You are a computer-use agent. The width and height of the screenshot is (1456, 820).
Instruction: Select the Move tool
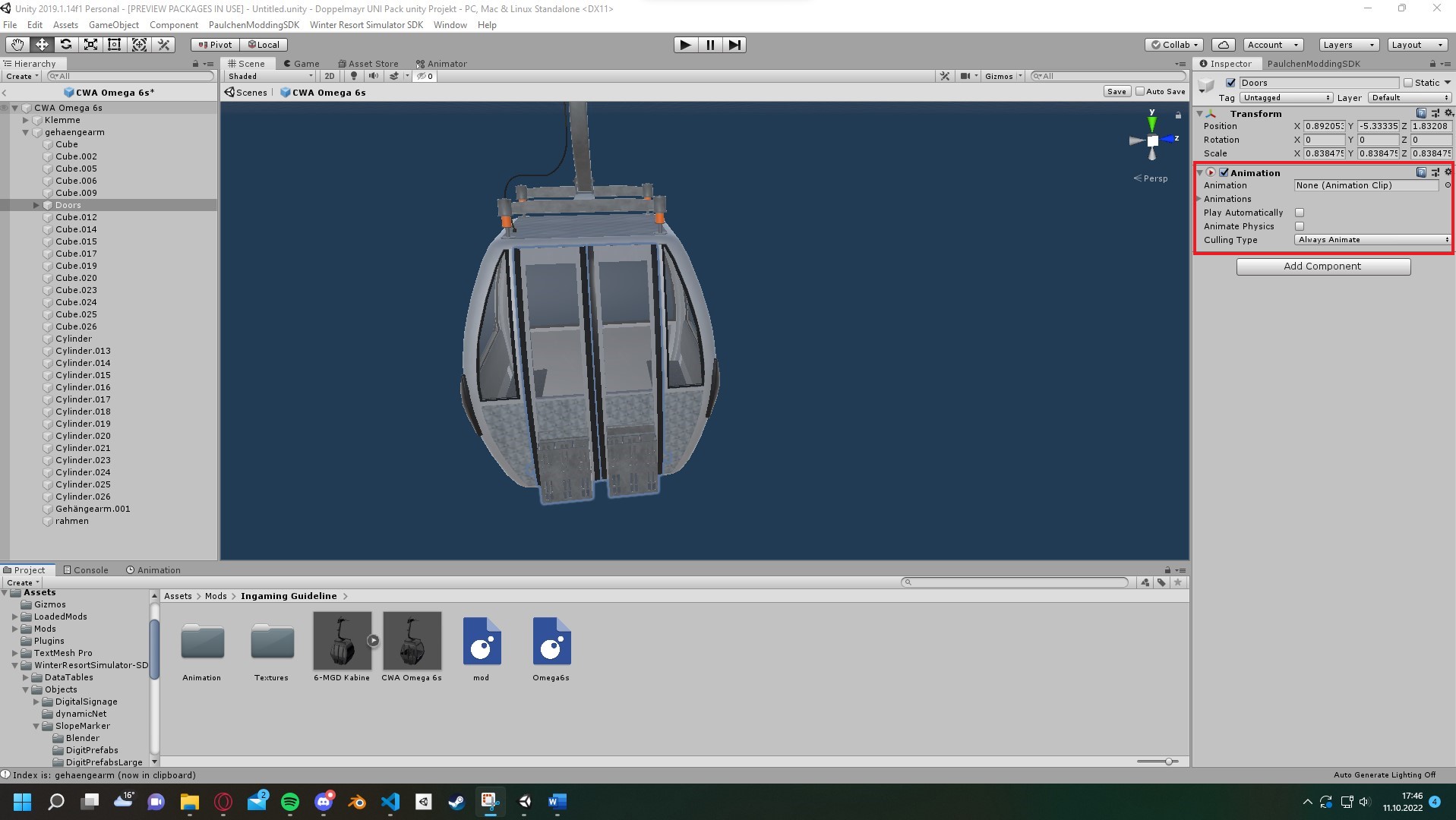click(42, 45)
